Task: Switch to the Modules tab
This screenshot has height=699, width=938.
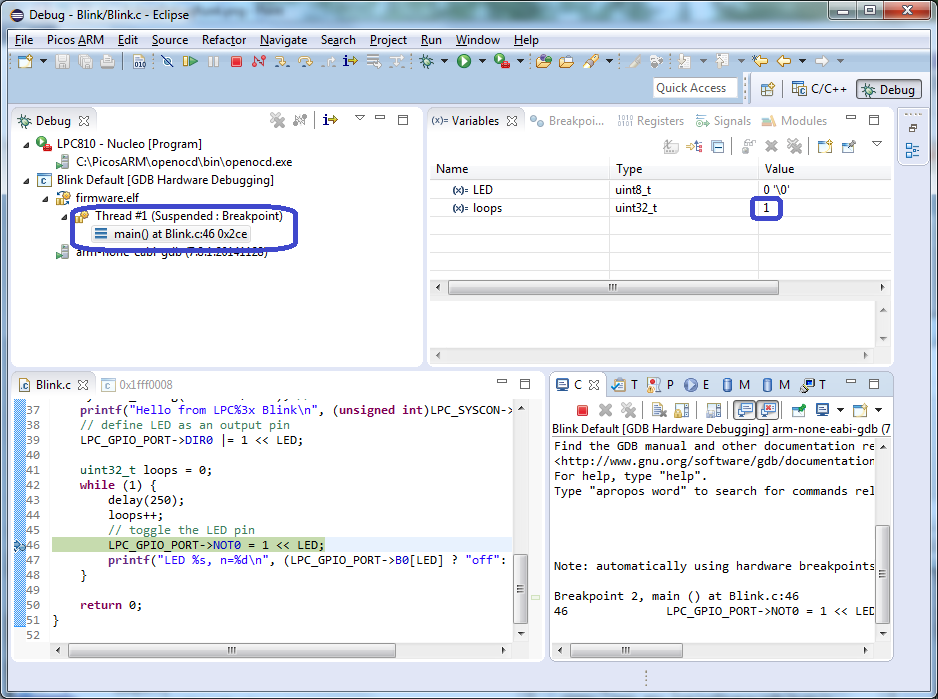Action: (794, 121)
